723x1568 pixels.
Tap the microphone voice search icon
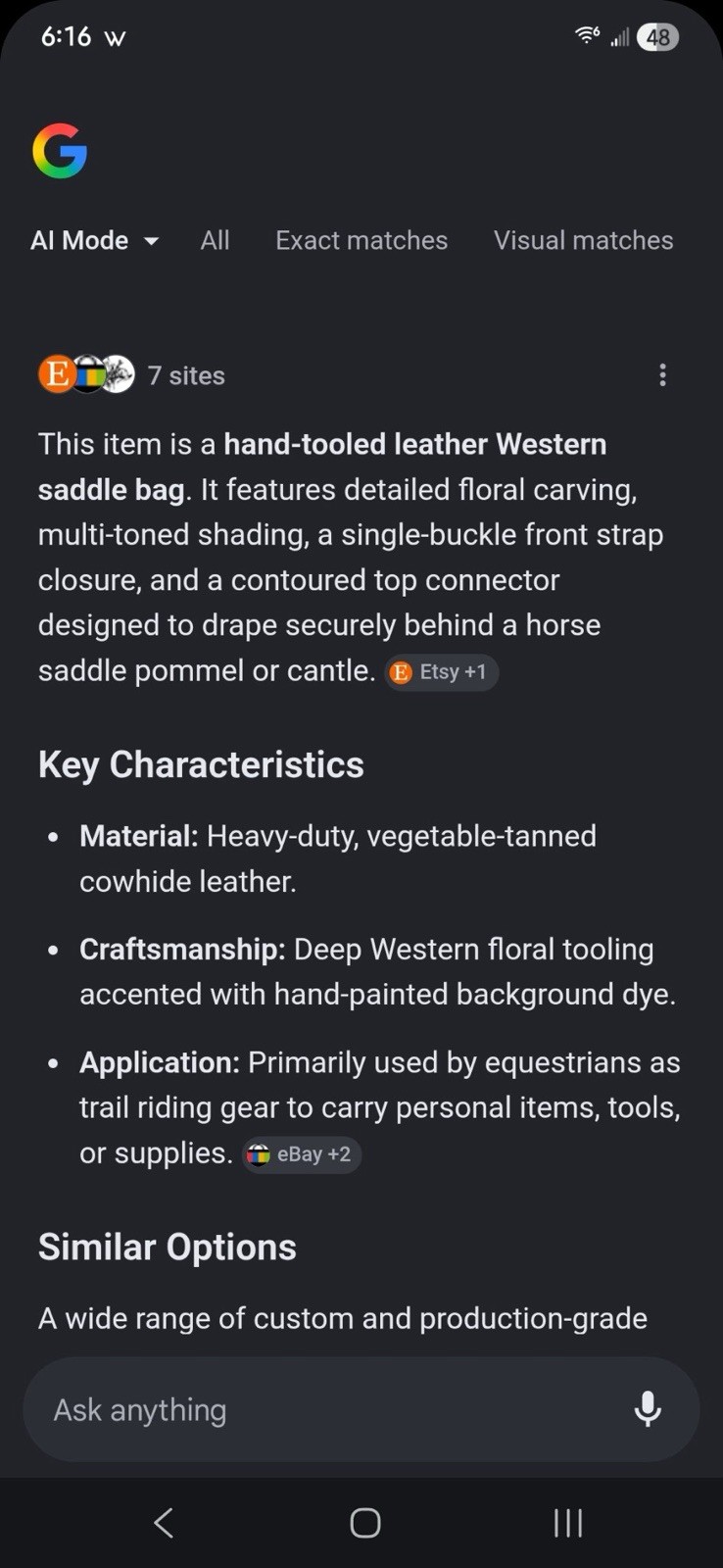648,1409
